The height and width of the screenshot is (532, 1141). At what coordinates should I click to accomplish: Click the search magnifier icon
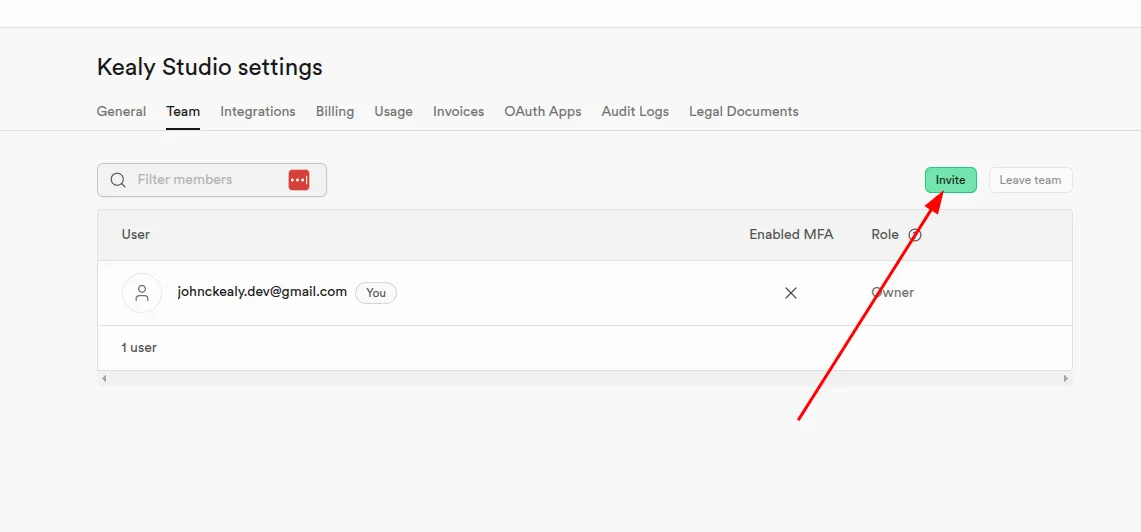118,180
